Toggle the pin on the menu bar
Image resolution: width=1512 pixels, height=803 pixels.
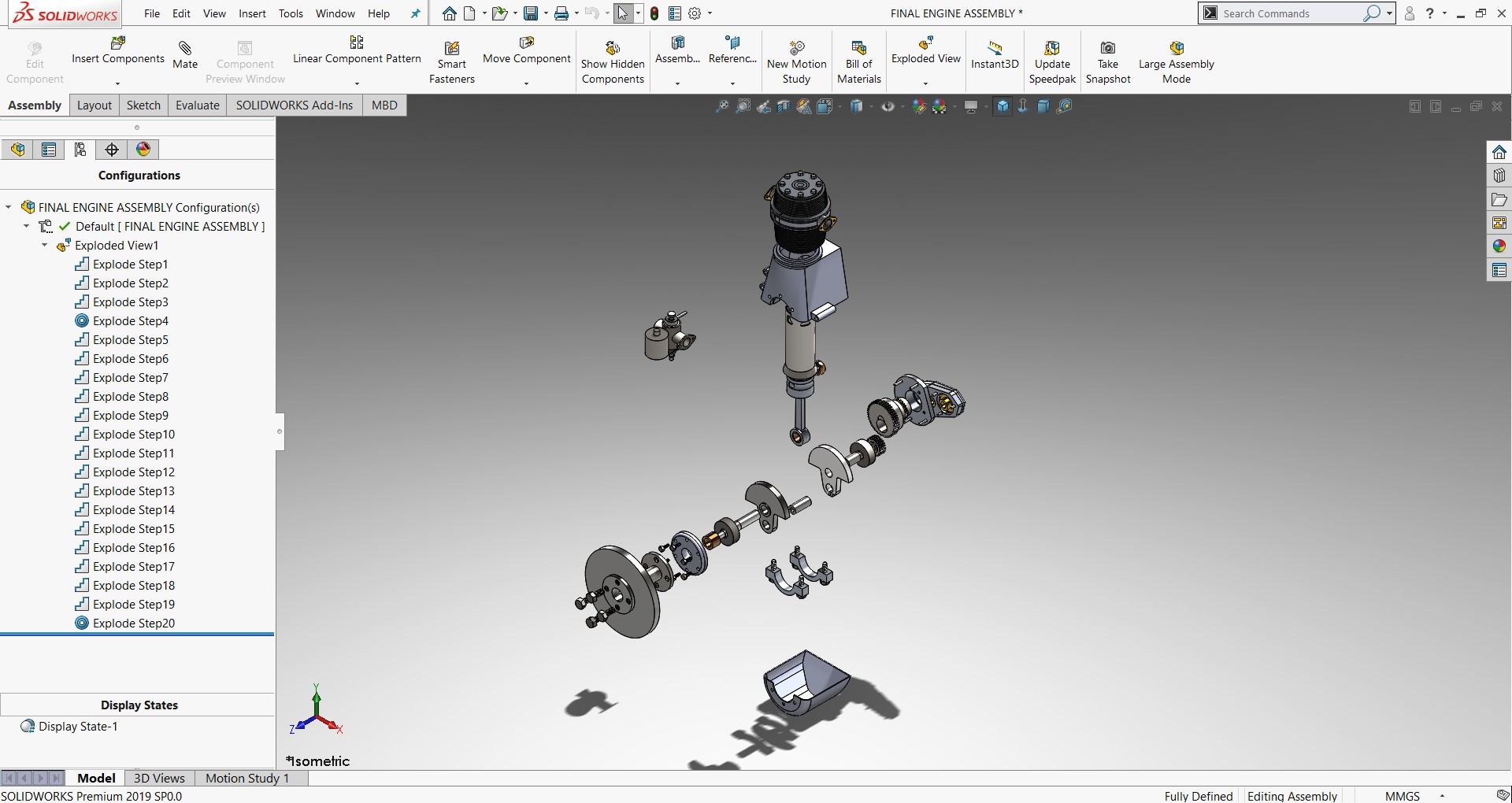coord(415,13)
